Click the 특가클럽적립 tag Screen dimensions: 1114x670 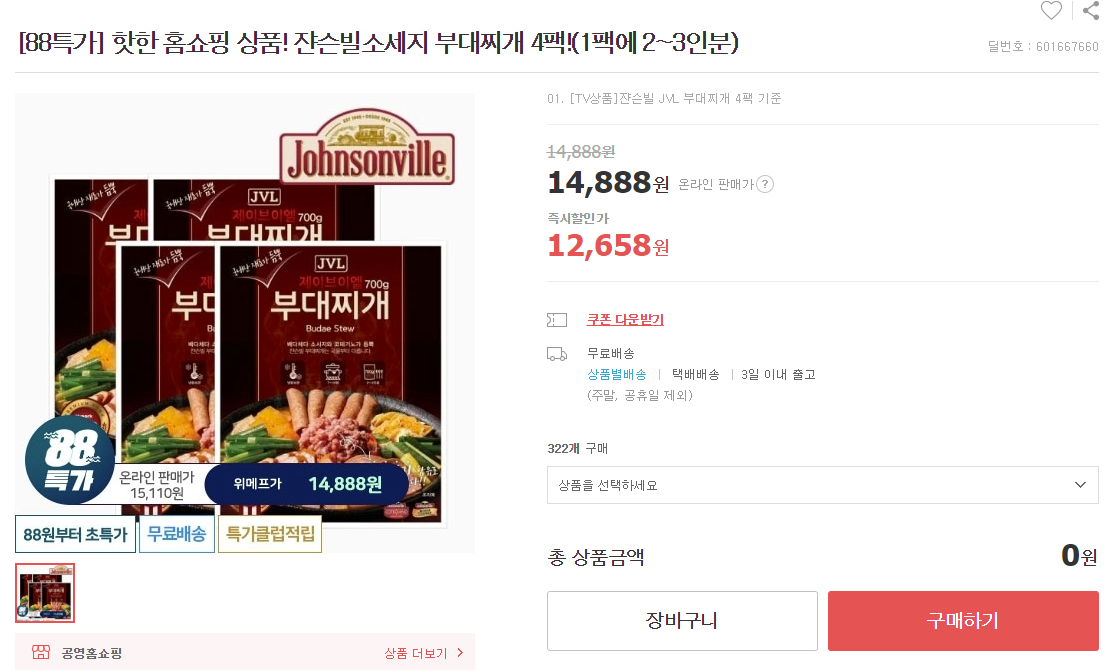(x=270, y=534)
